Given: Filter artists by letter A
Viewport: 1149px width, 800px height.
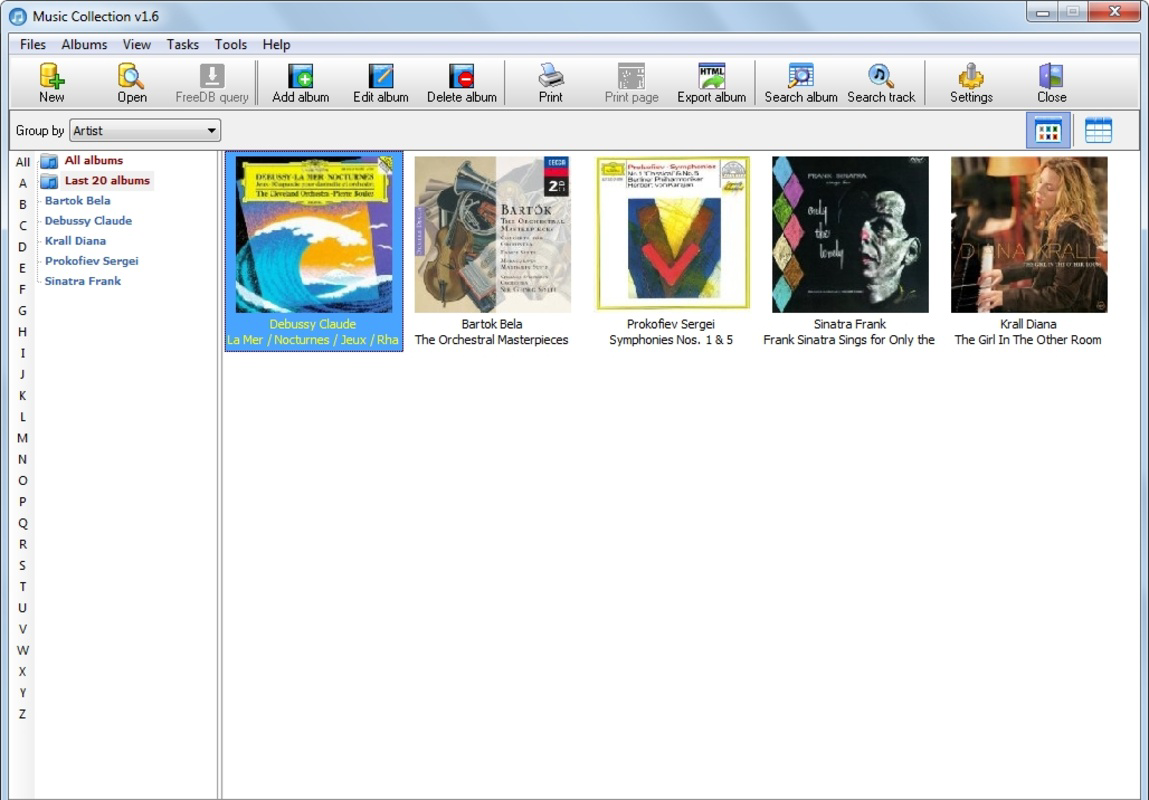Looking at the screenshot, I should [23, 183].
